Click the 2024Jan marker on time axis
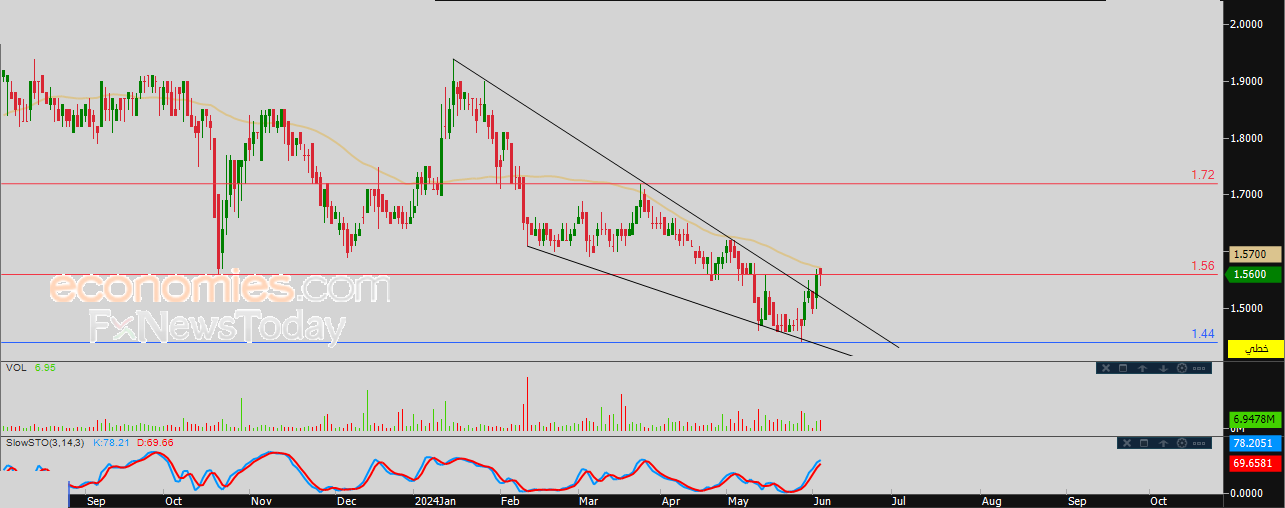 (435, 500)
